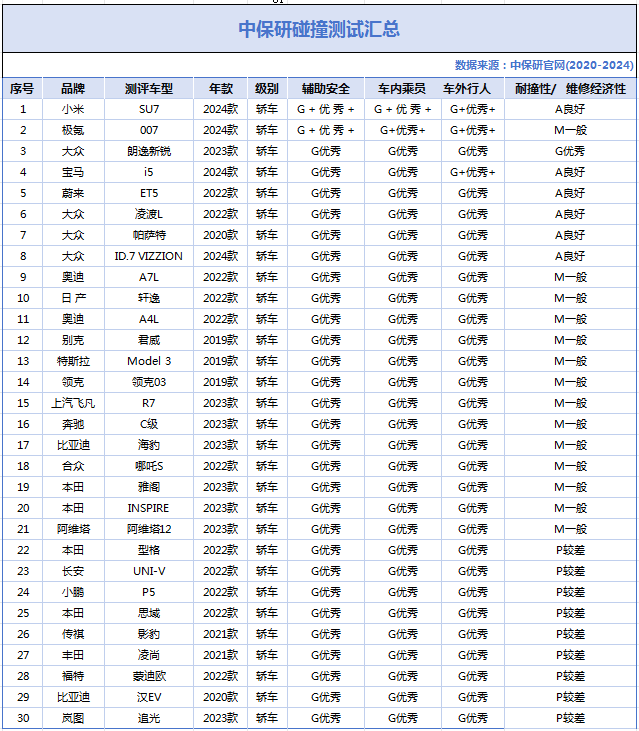
Task: Click the 测评车型 column header
Action: coord(149,88)
